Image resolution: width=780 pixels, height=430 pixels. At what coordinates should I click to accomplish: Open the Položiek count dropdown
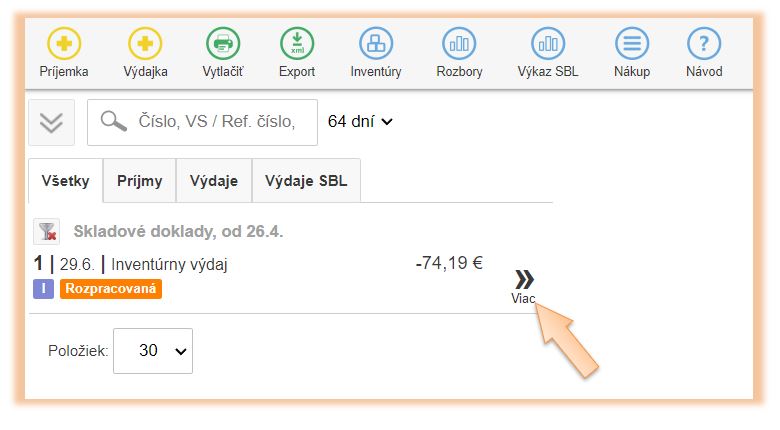[153, 351]
